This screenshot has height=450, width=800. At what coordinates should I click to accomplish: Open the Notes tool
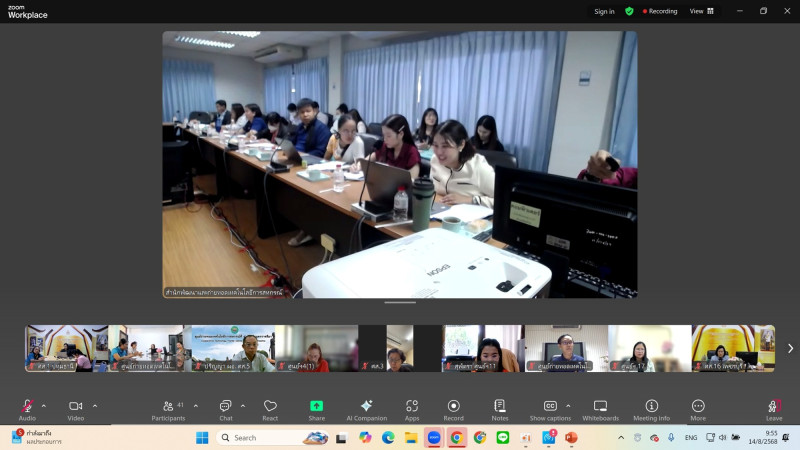[x=500, y=407]
